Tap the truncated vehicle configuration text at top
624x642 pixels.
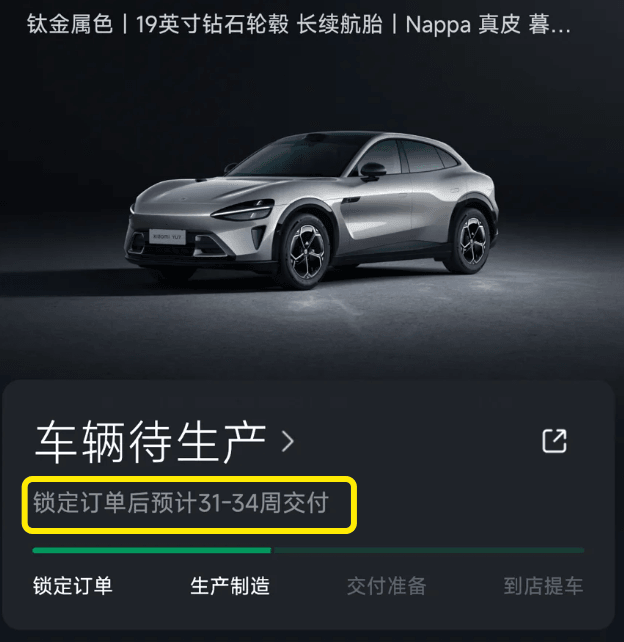click(x=298, y=25)
